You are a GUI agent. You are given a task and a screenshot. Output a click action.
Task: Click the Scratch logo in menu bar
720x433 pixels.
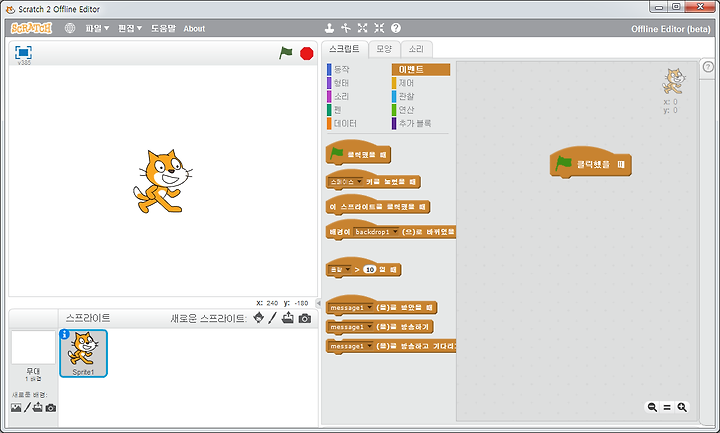coord(31,28)
